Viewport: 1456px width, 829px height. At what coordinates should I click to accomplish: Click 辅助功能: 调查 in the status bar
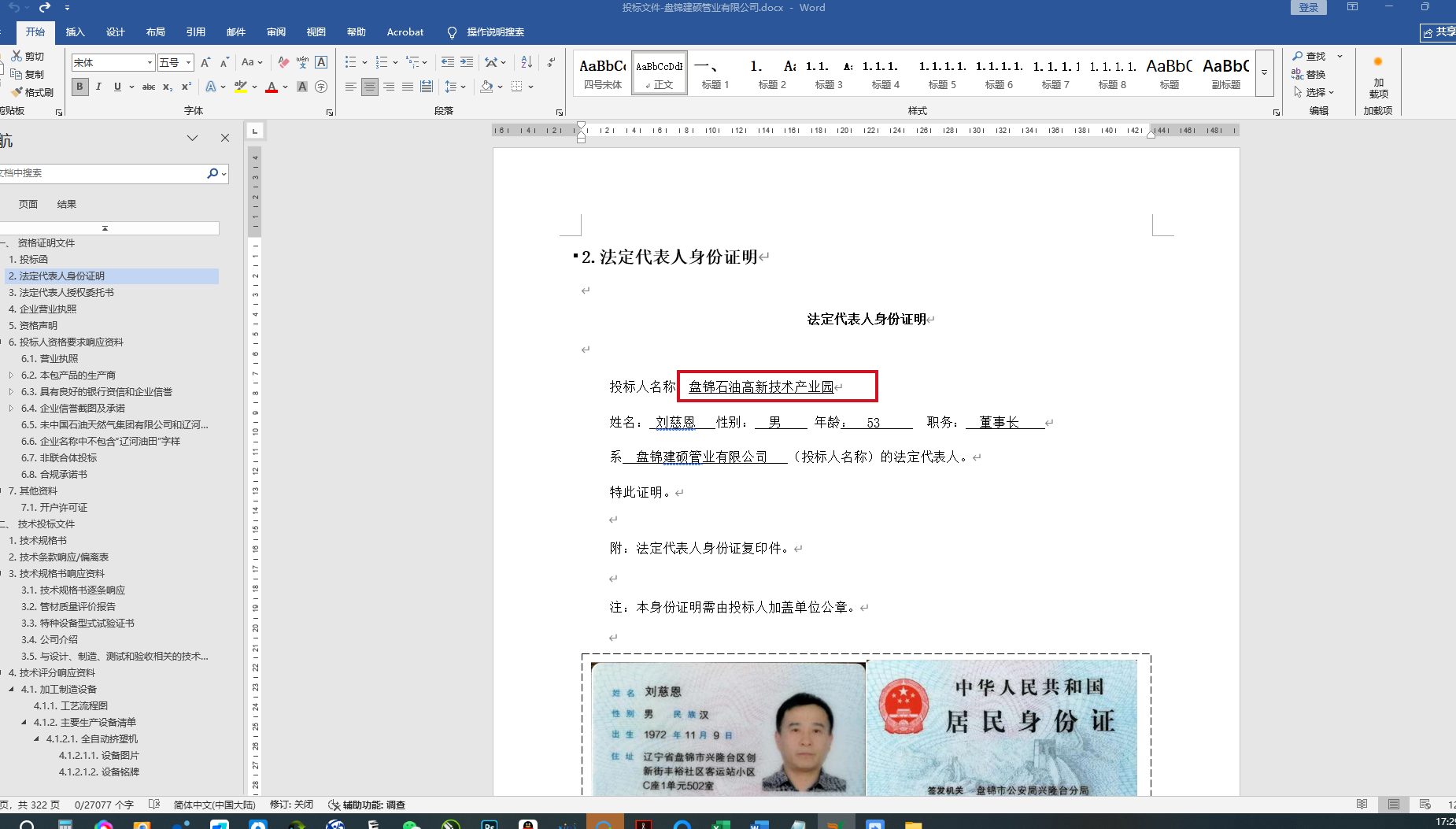click(x=367, y=805)
